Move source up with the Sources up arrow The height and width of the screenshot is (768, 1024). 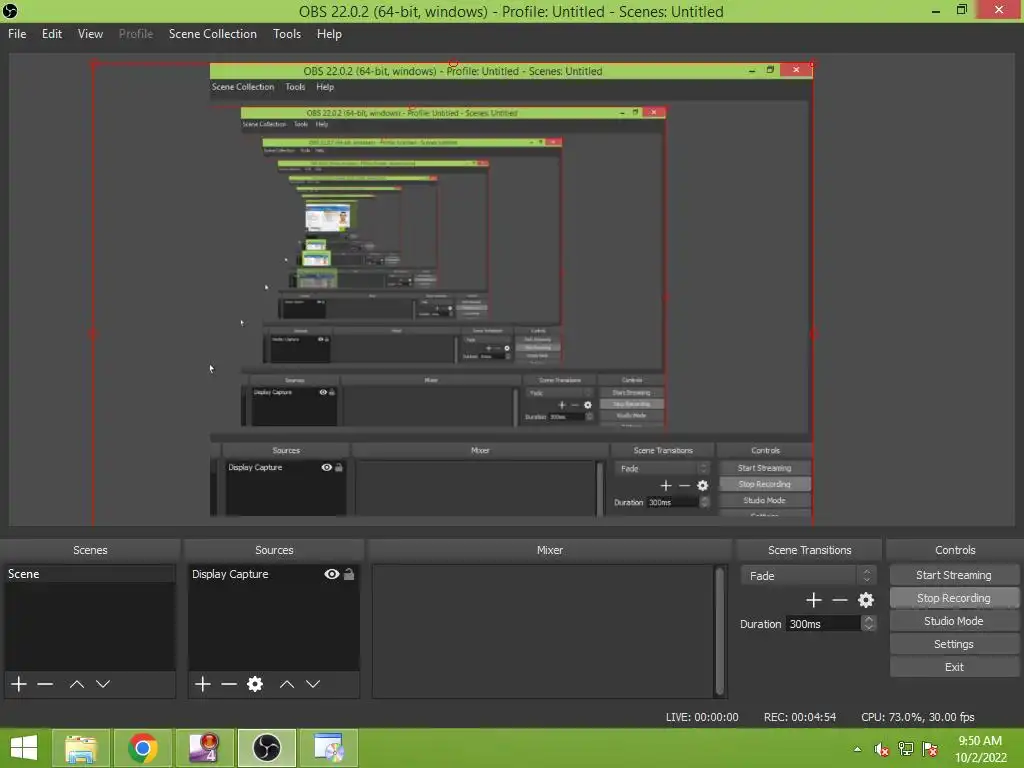coord(287,684)
